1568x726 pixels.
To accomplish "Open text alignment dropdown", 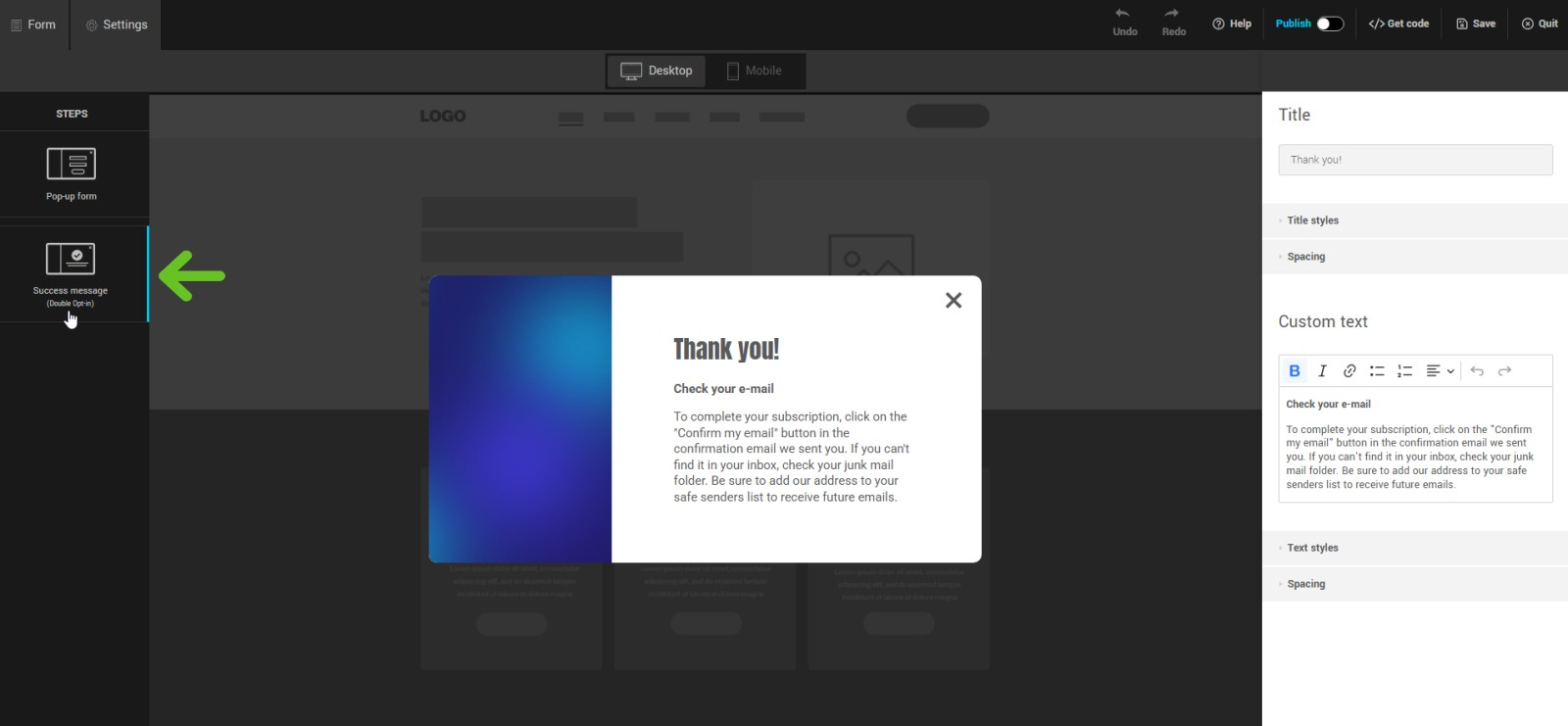I will [x=1440, y=371].
